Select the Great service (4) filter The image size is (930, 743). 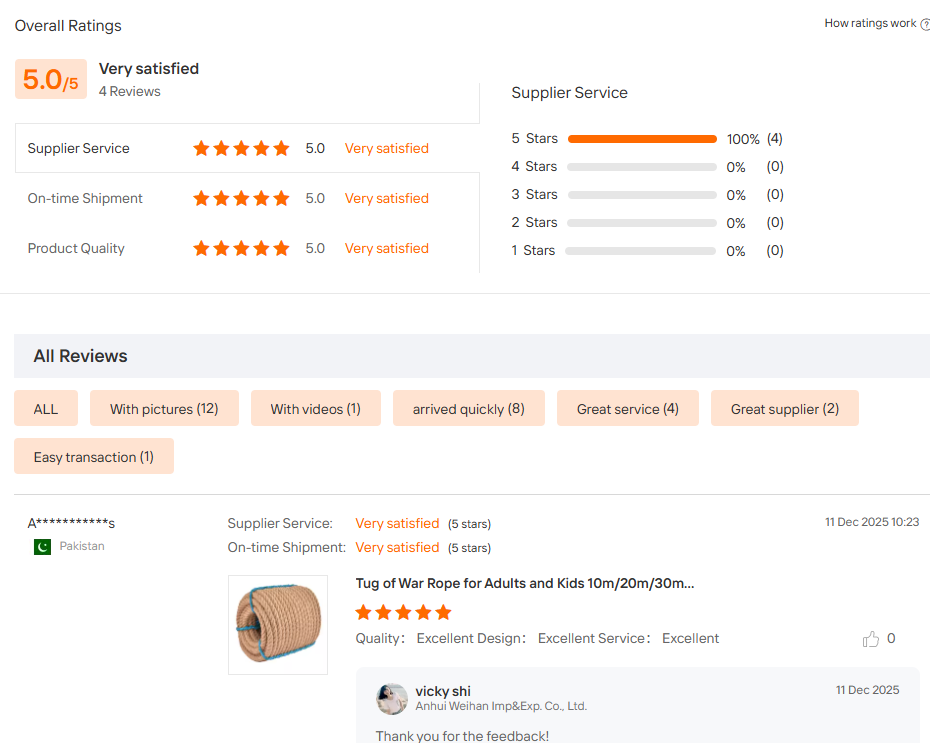[628, 409]
